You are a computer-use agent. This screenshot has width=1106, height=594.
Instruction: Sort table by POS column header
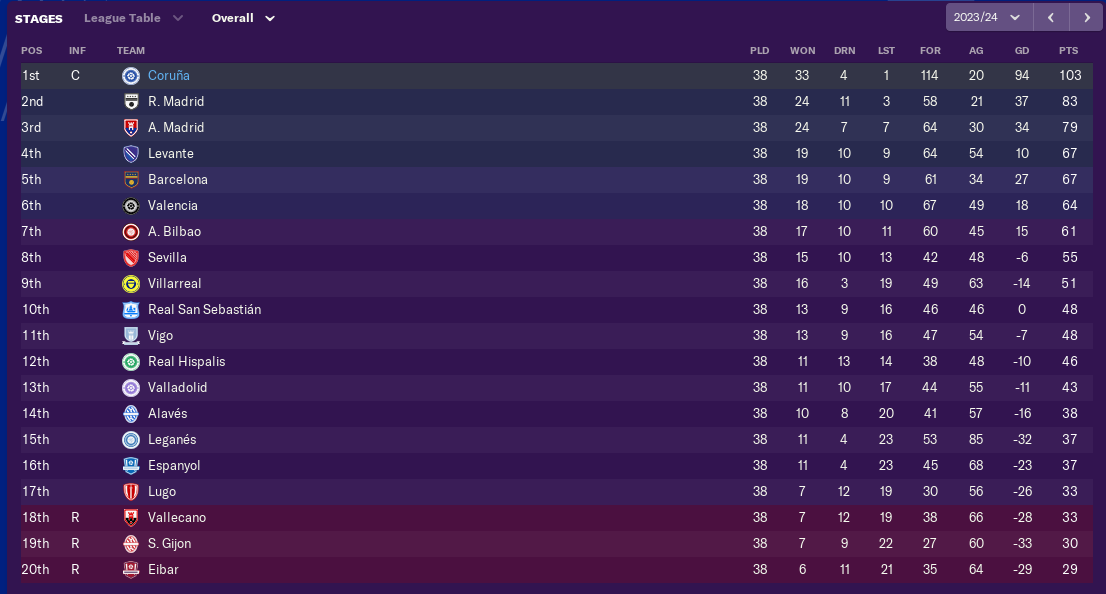(32, 51)
